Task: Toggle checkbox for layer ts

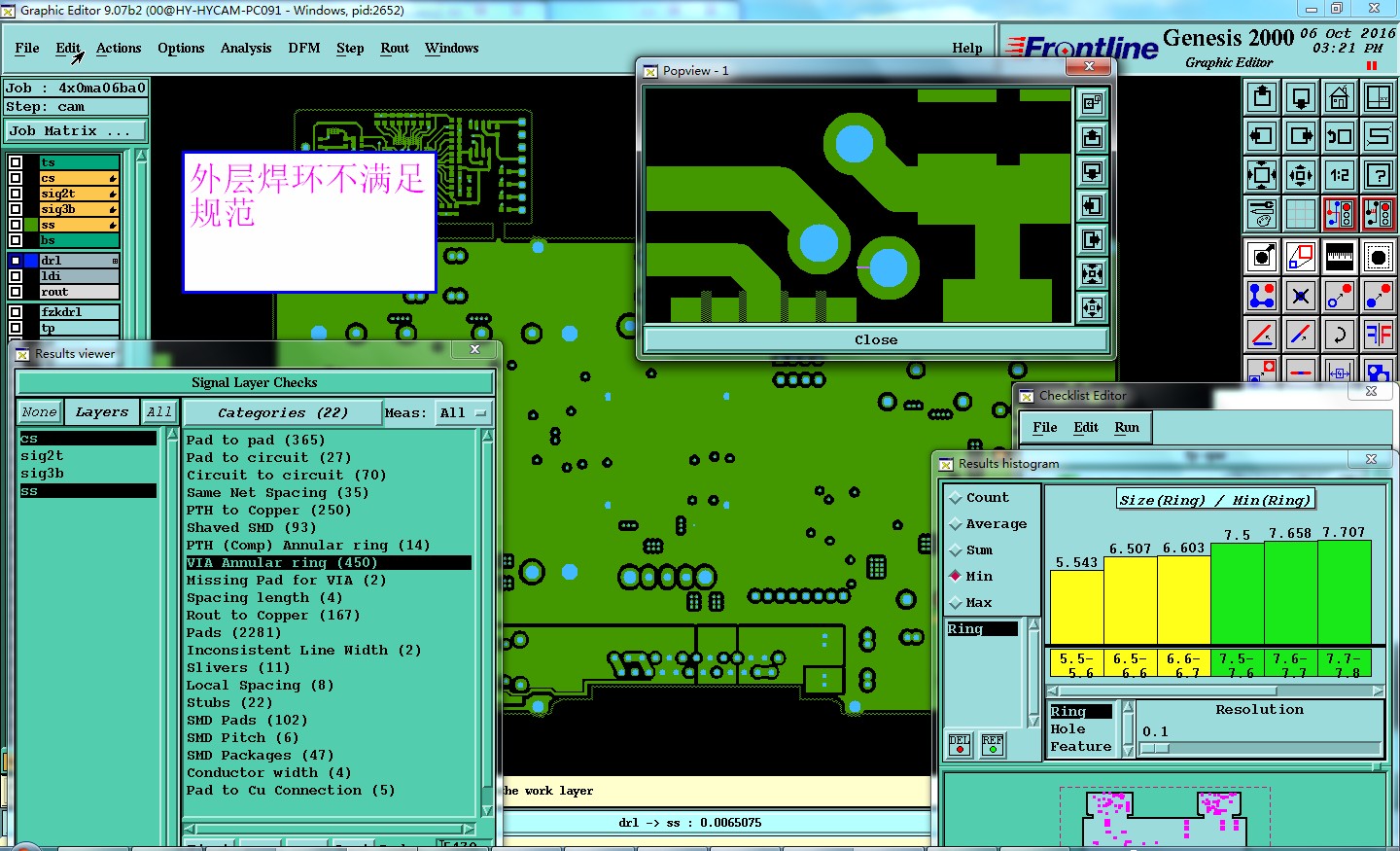Action: tap(16, 162)
